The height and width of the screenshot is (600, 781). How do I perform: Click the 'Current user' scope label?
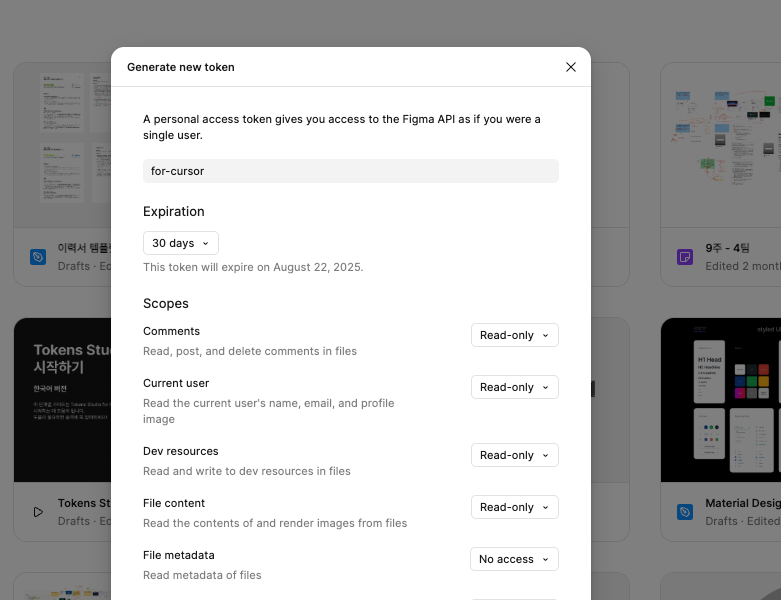pos(176,383)
